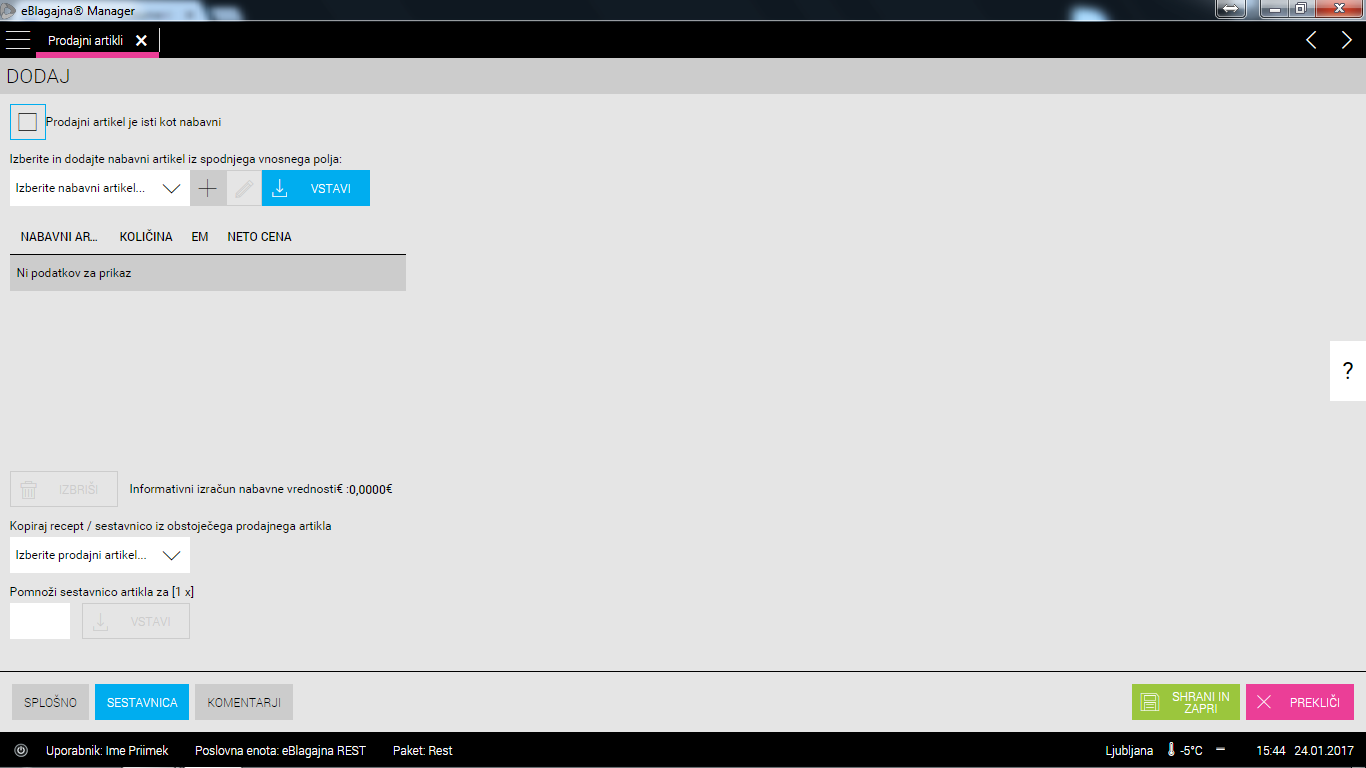Click the blue Vstavi button
Screen dimensions: 1366x768
(x=316, y=188)
